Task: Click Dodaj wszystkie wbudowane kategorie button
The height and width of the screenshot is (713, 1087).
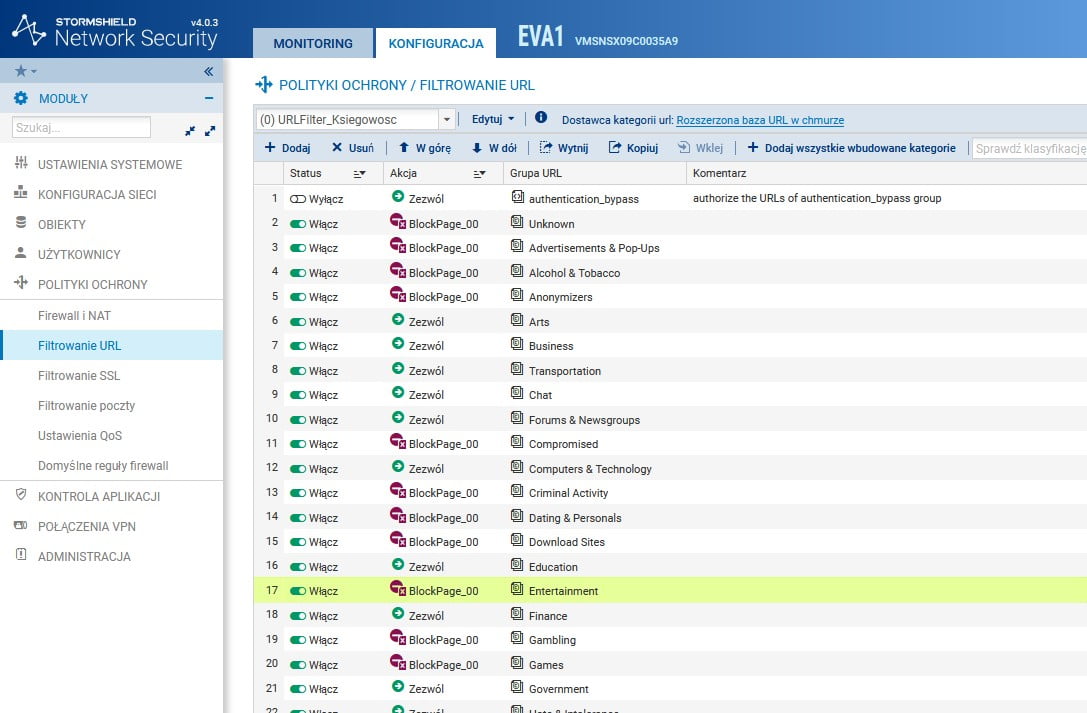Action: (x=851, y=148)
